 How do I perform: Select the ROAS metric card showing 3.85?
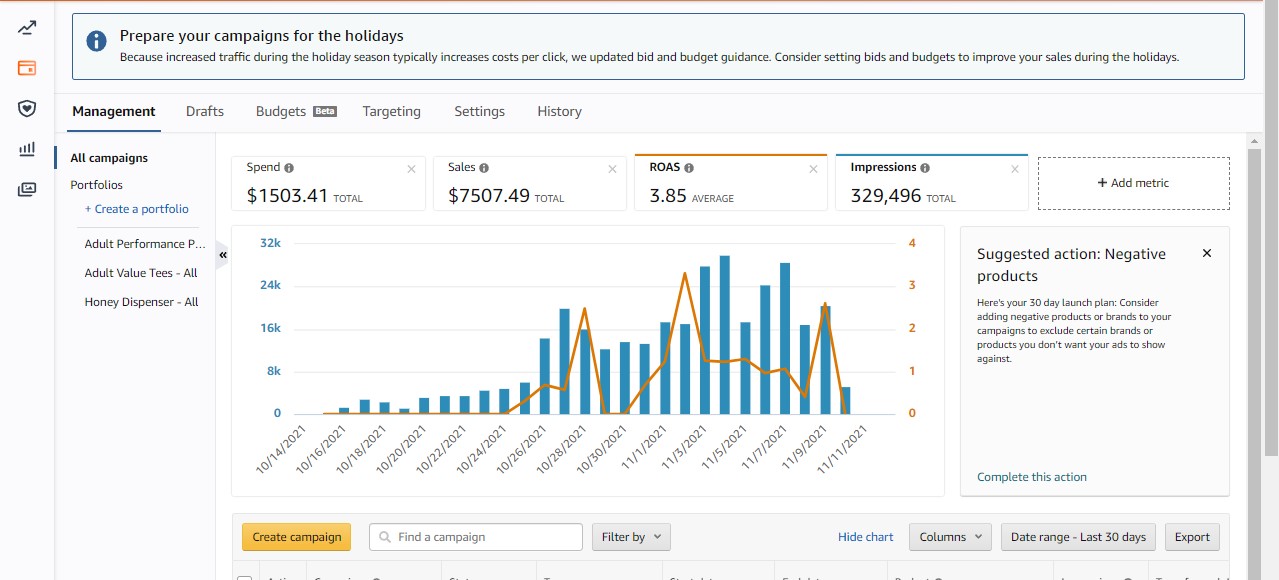tap(730, 183)
